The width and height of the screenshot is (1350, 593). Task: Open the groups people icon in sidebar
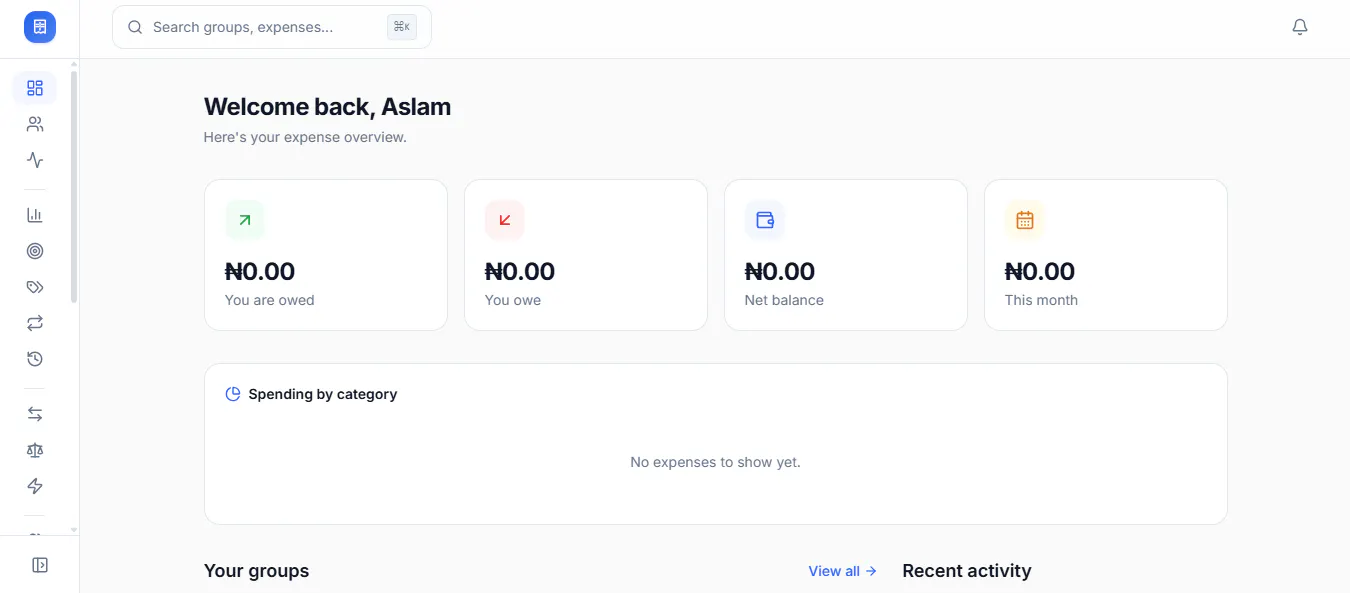pyautogui.click(x=35, y=124)
